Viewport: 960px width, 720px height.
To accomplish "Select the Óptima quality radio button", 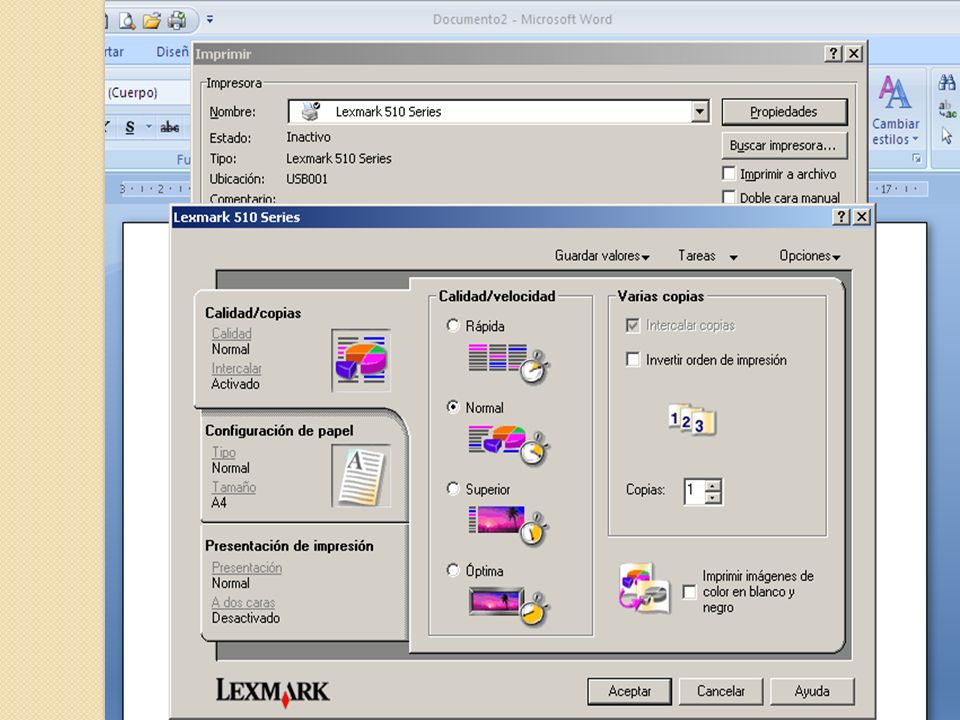I will pyautogui.click(x=453, y=570).
